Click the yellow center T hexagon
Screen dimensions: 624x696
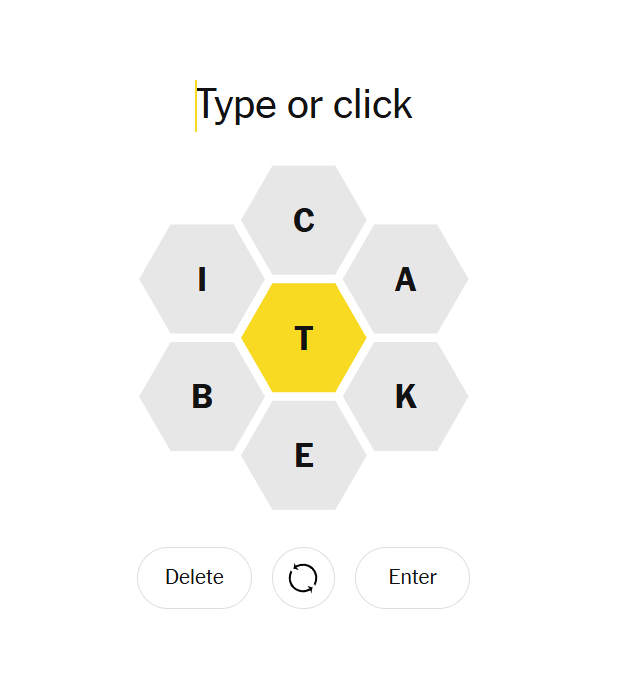[x=304, y=338]
